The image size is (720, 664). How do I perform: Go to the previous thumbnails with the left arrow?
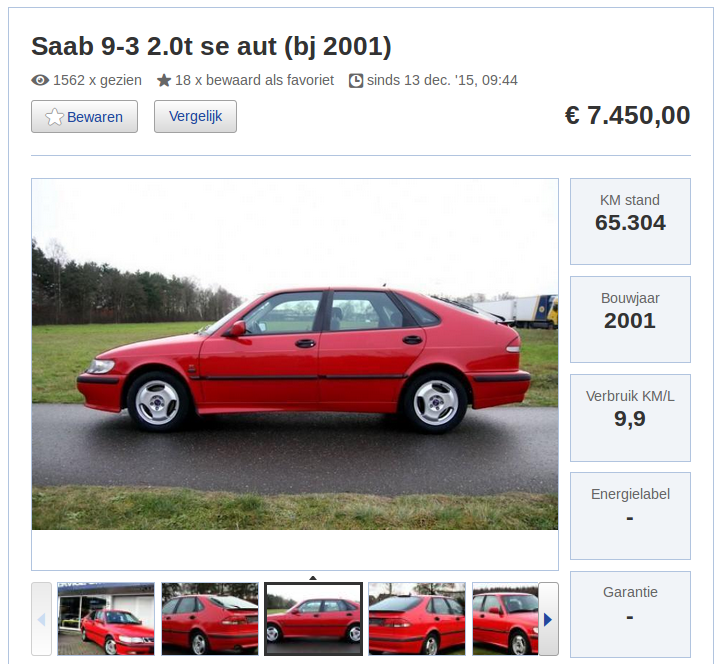pos(41,619)
